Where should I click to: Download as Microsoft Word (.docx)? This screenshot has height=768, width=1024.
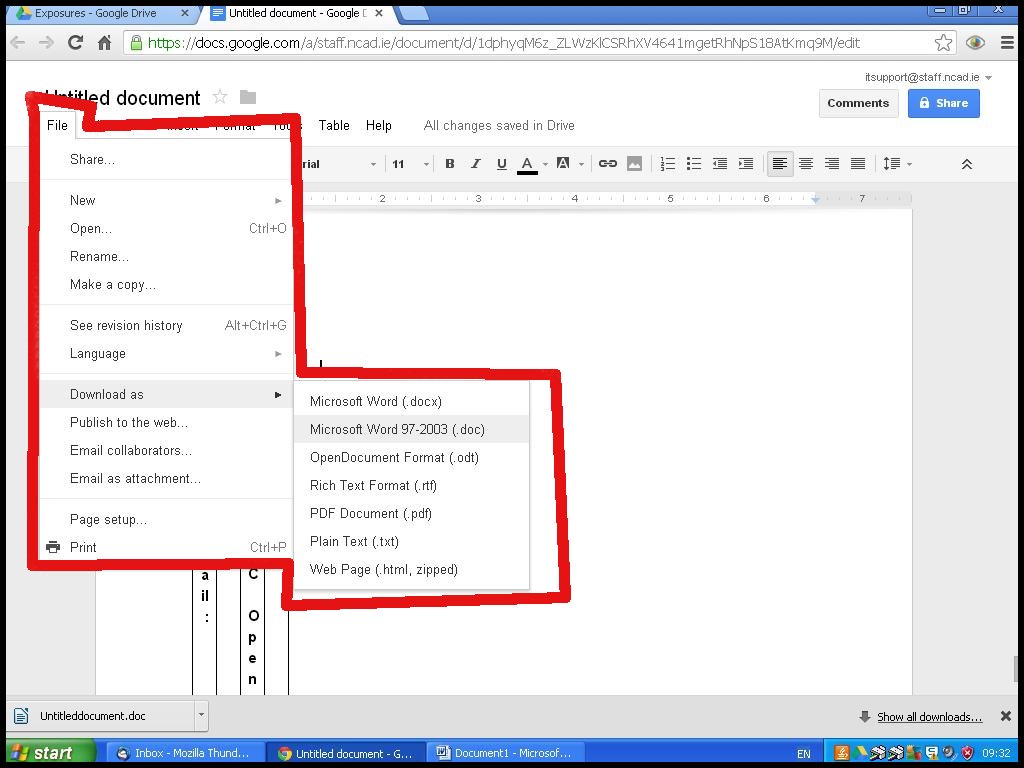411,402
